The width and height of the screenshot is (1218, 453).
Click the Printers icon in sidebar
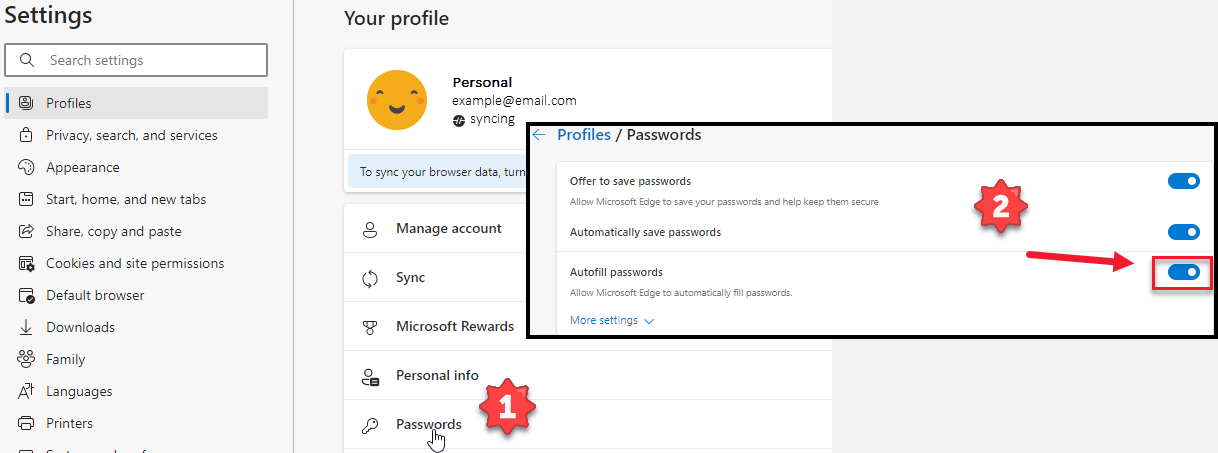coord(26,423)
